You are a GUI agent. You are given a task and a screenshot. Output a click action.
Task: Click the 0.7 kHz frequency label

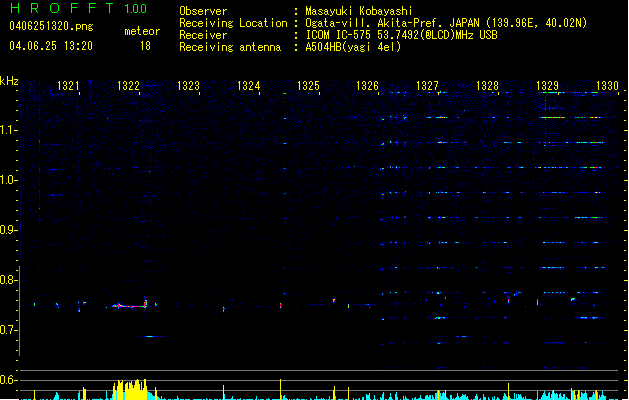click(x=8, y=330)
